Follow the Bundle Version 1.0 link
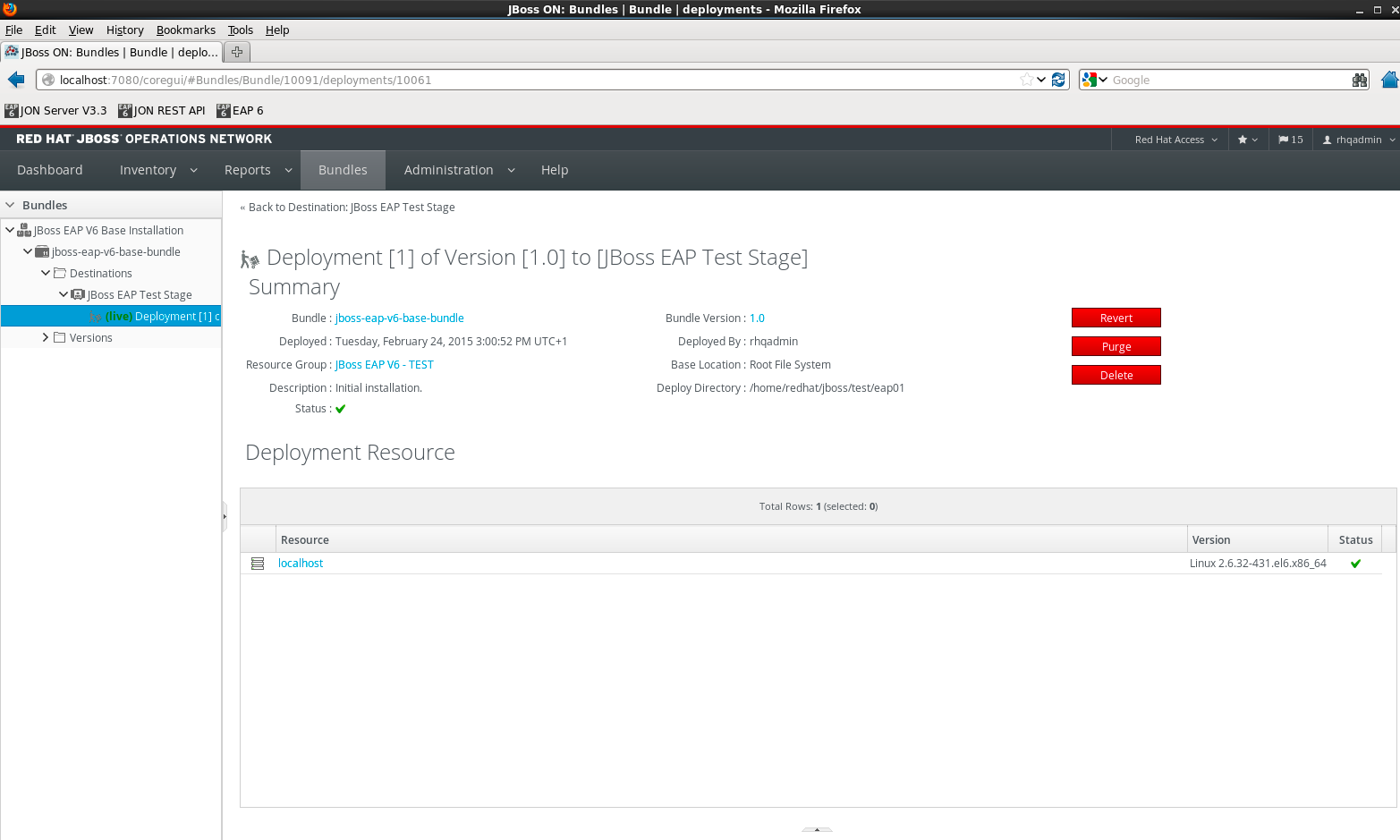The width and height of the screenshot is (1400, 840). pos(757,318)
